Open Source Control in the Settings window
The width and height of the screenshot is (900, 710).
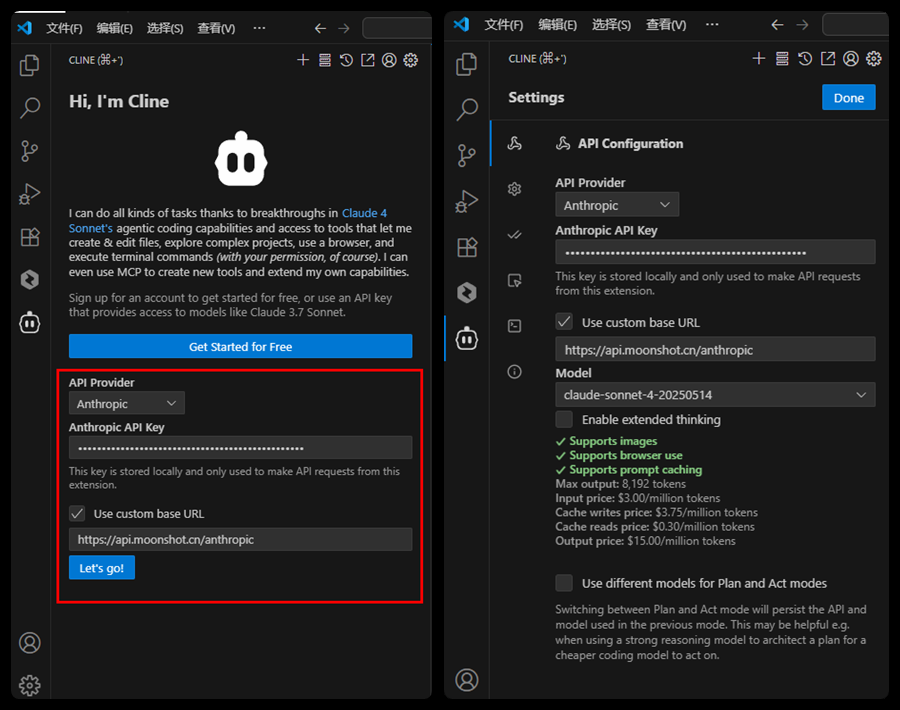(x=467, y=155)
